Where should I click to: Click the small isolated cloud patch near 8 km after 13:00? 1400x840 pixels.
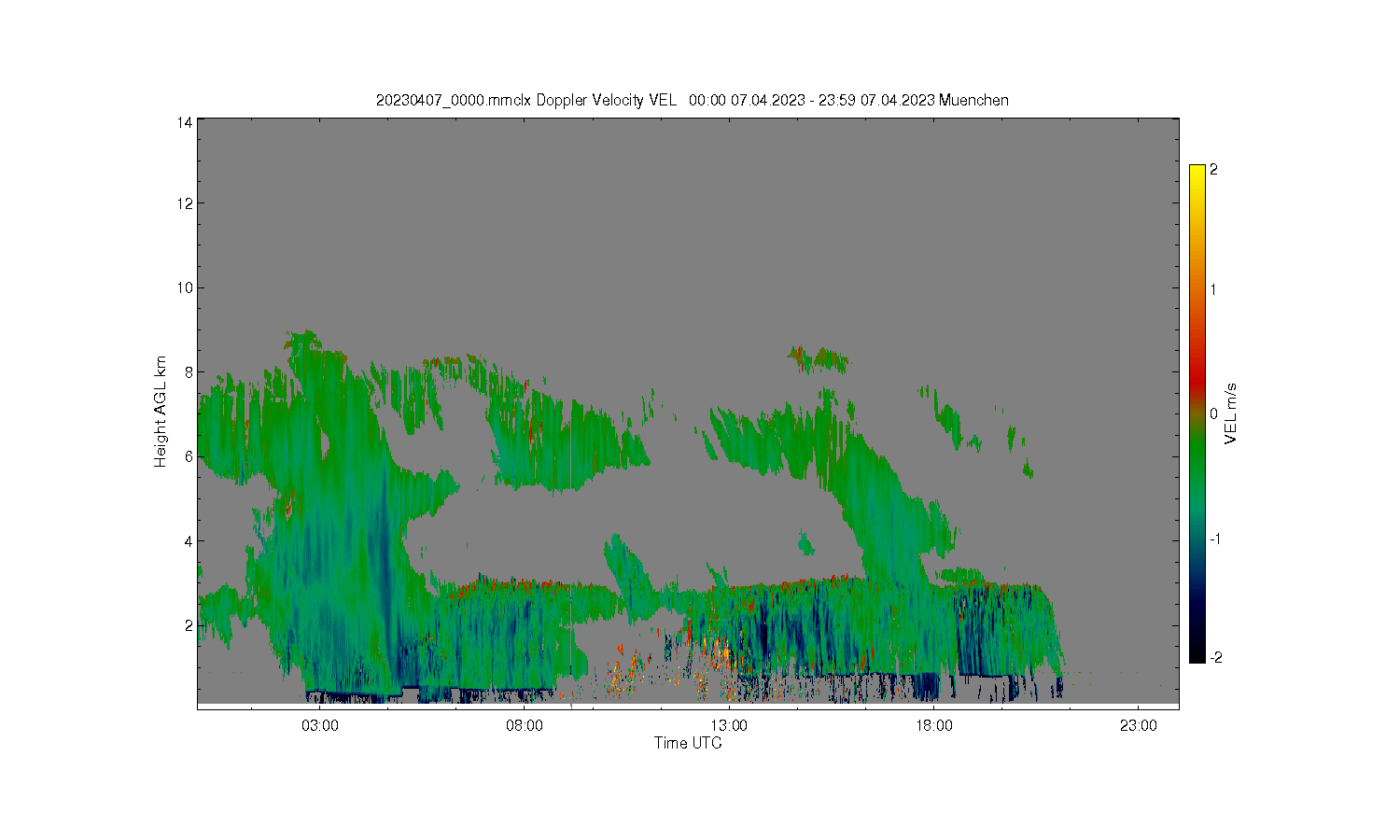[x=819, y=359]
